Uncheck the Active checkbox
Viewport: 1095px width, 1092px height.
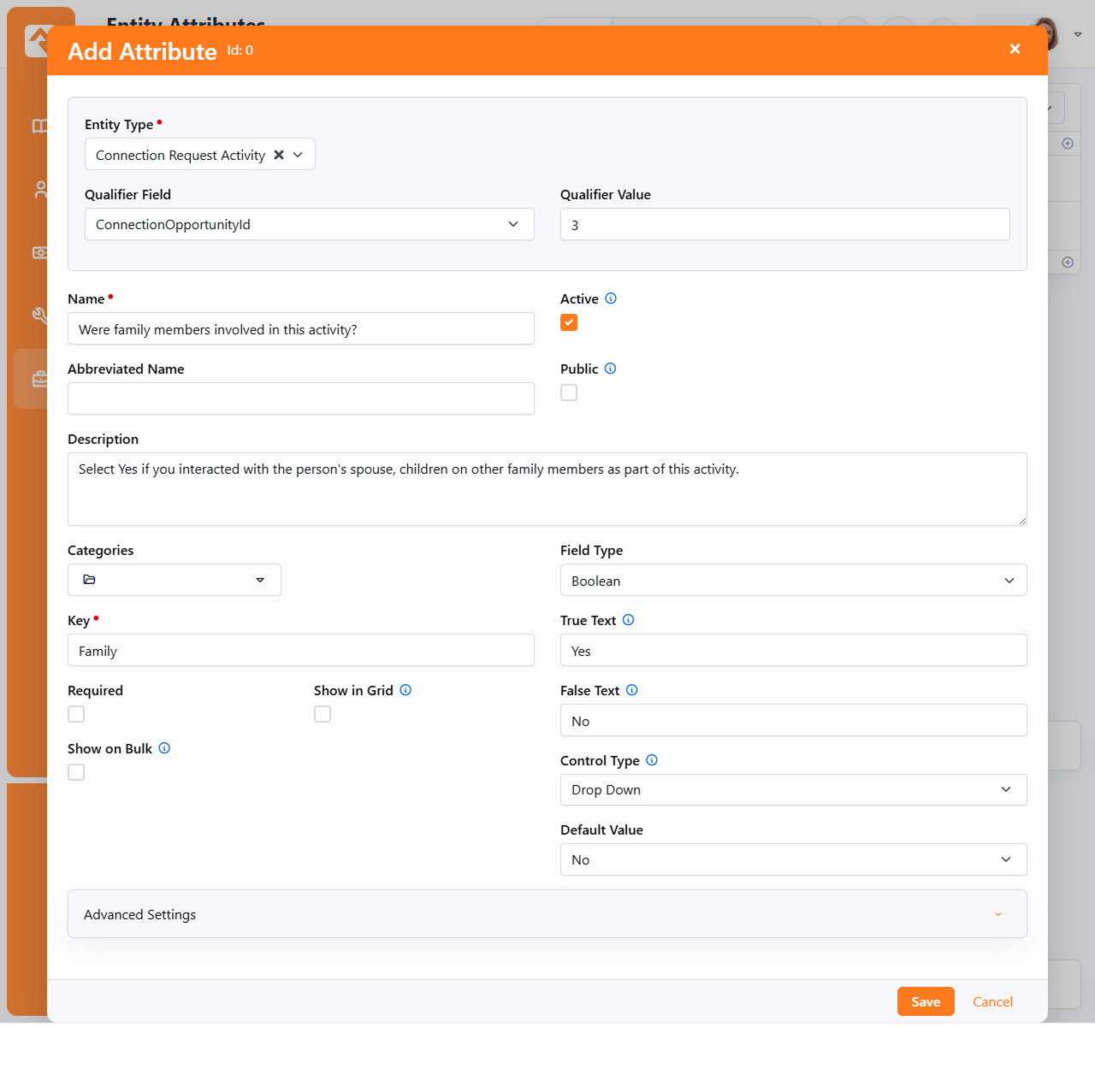coord(569,322)
